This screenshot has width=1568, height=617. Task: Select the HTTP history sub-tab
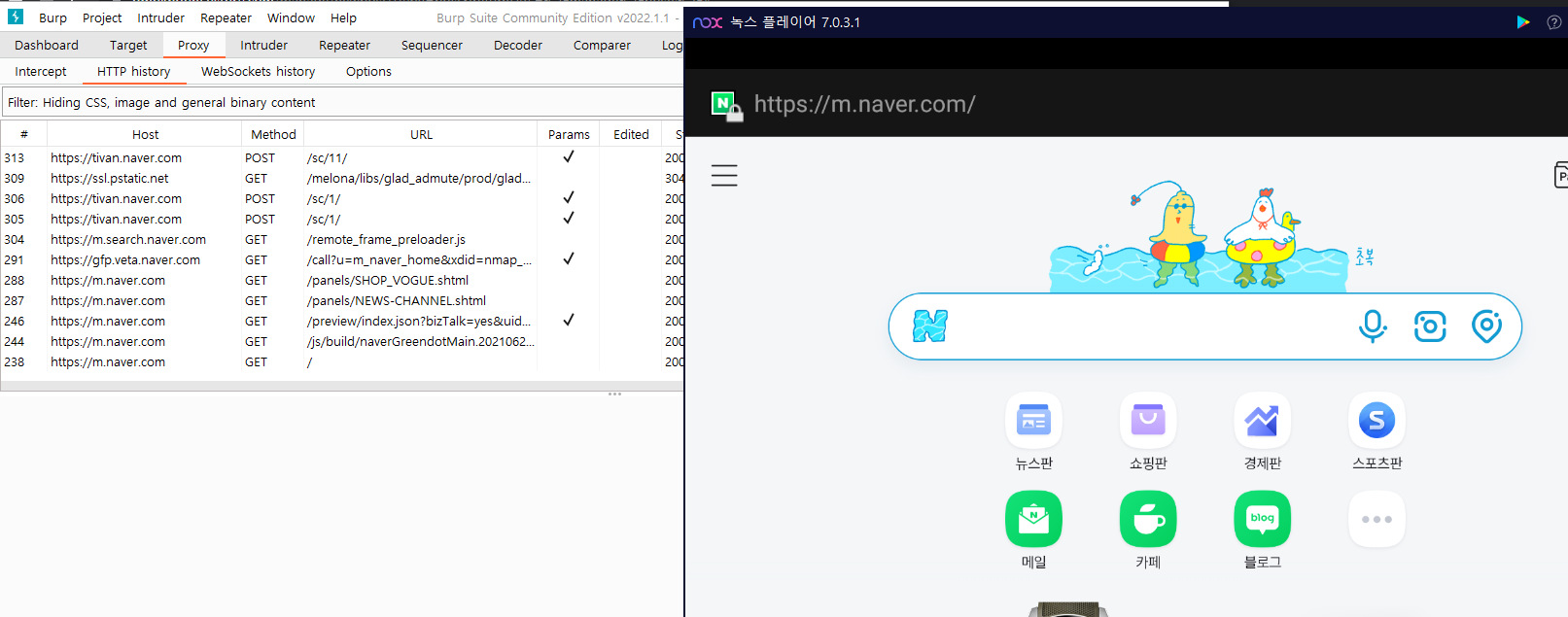pyautogui.click(x=133, y=71)
